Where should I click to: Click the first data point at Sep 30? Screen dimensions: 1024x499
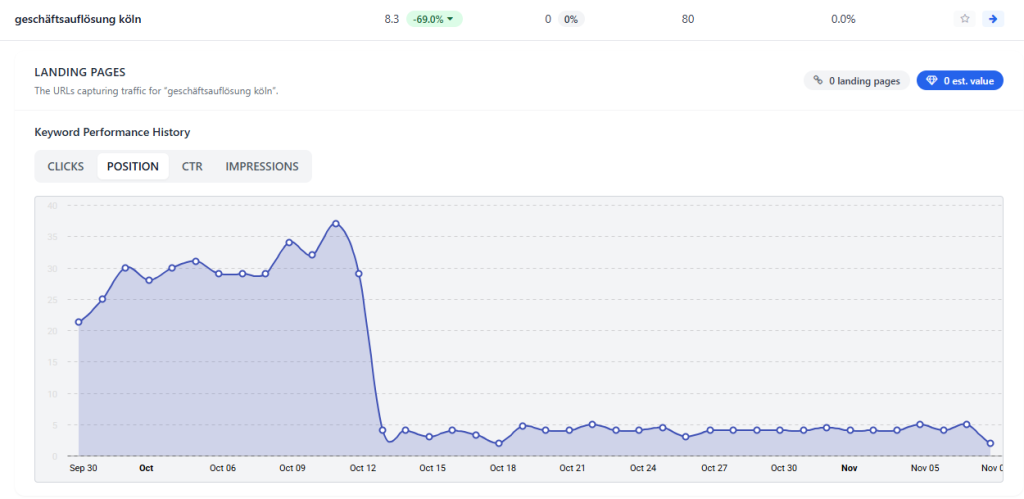click(x=79, y=322)
